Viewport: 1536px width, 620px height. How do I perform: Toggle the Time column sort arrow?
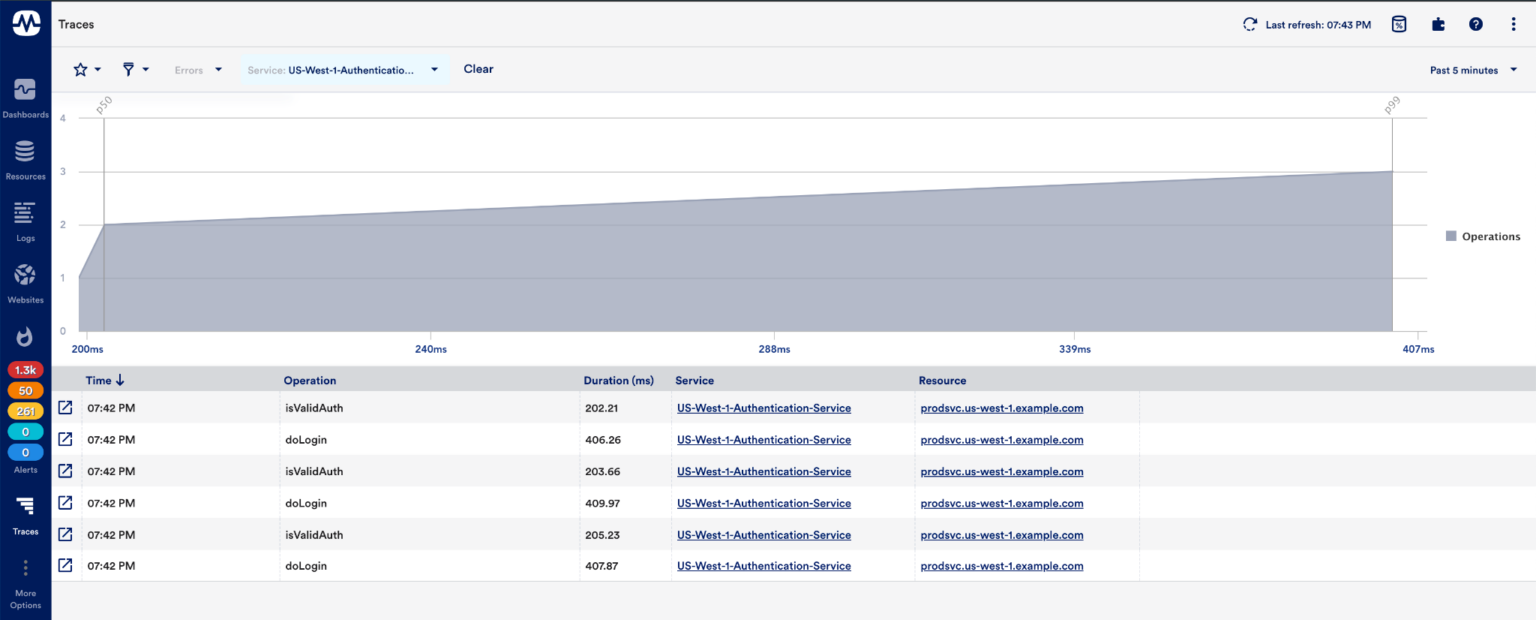click(121, 380)
